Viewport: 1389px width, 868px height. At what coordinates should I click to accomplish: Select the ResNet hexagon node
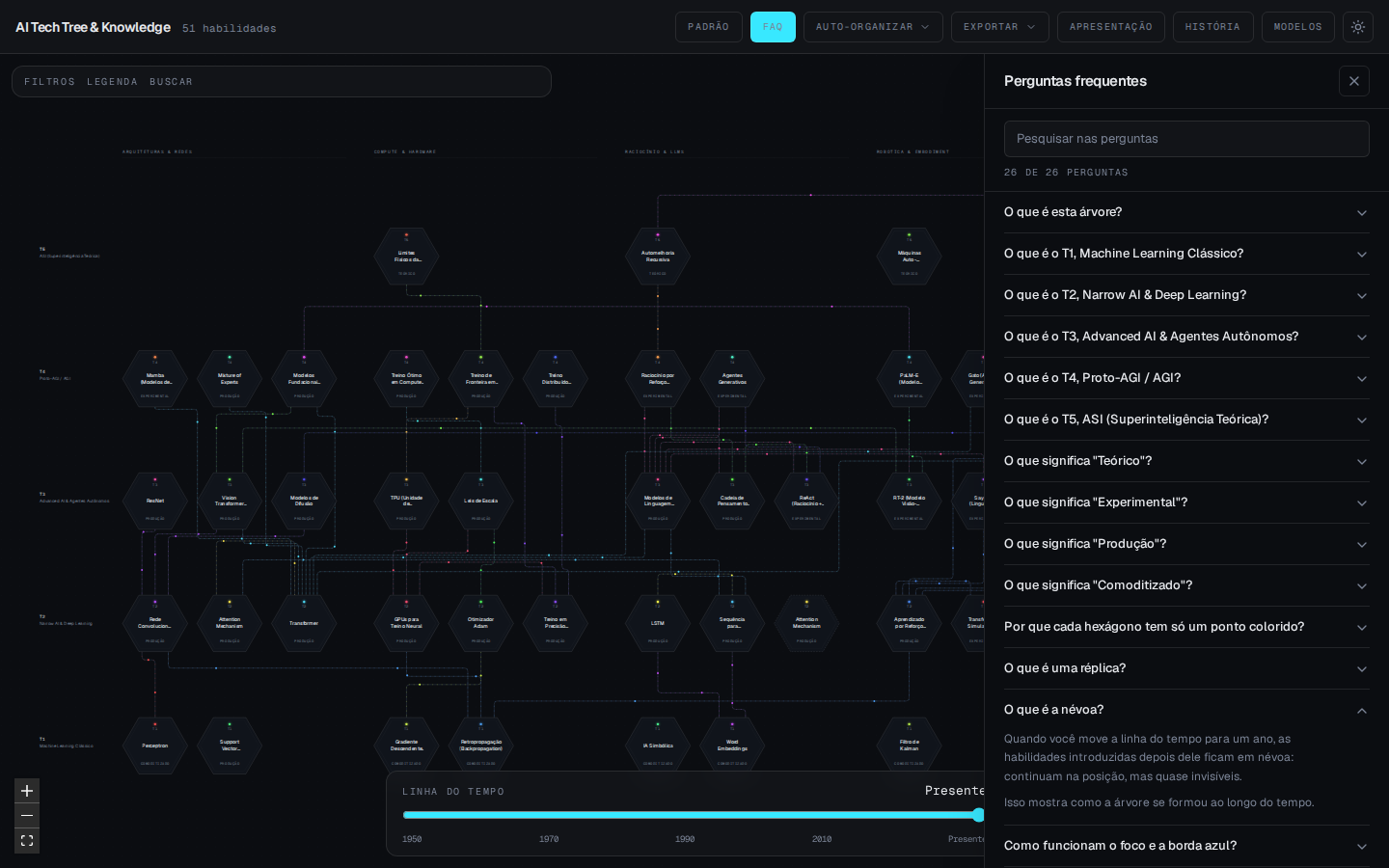155,502
